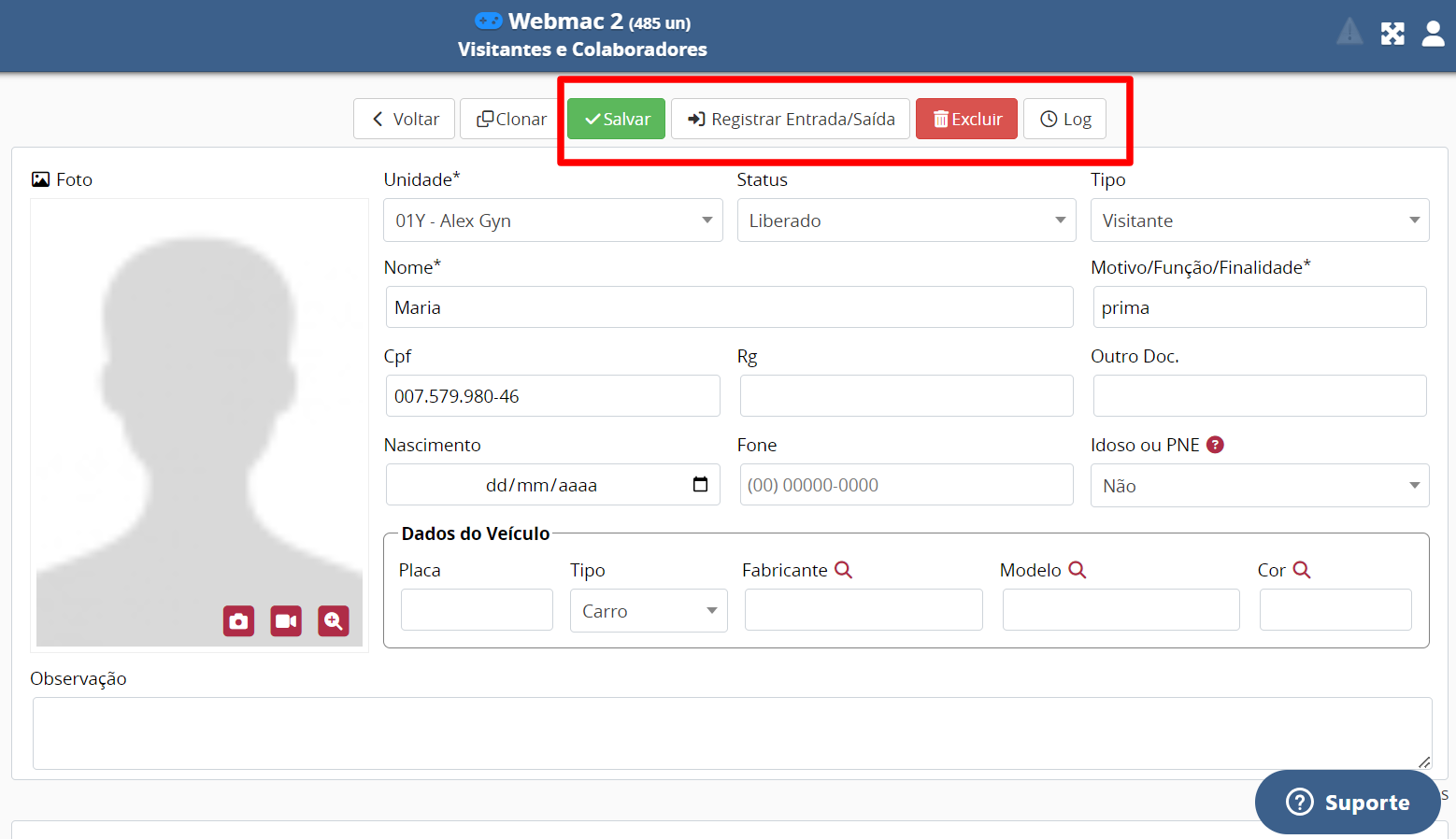Open the Nascimento calendar date picker
The image size is (1456, 839).
click(700, 484)
